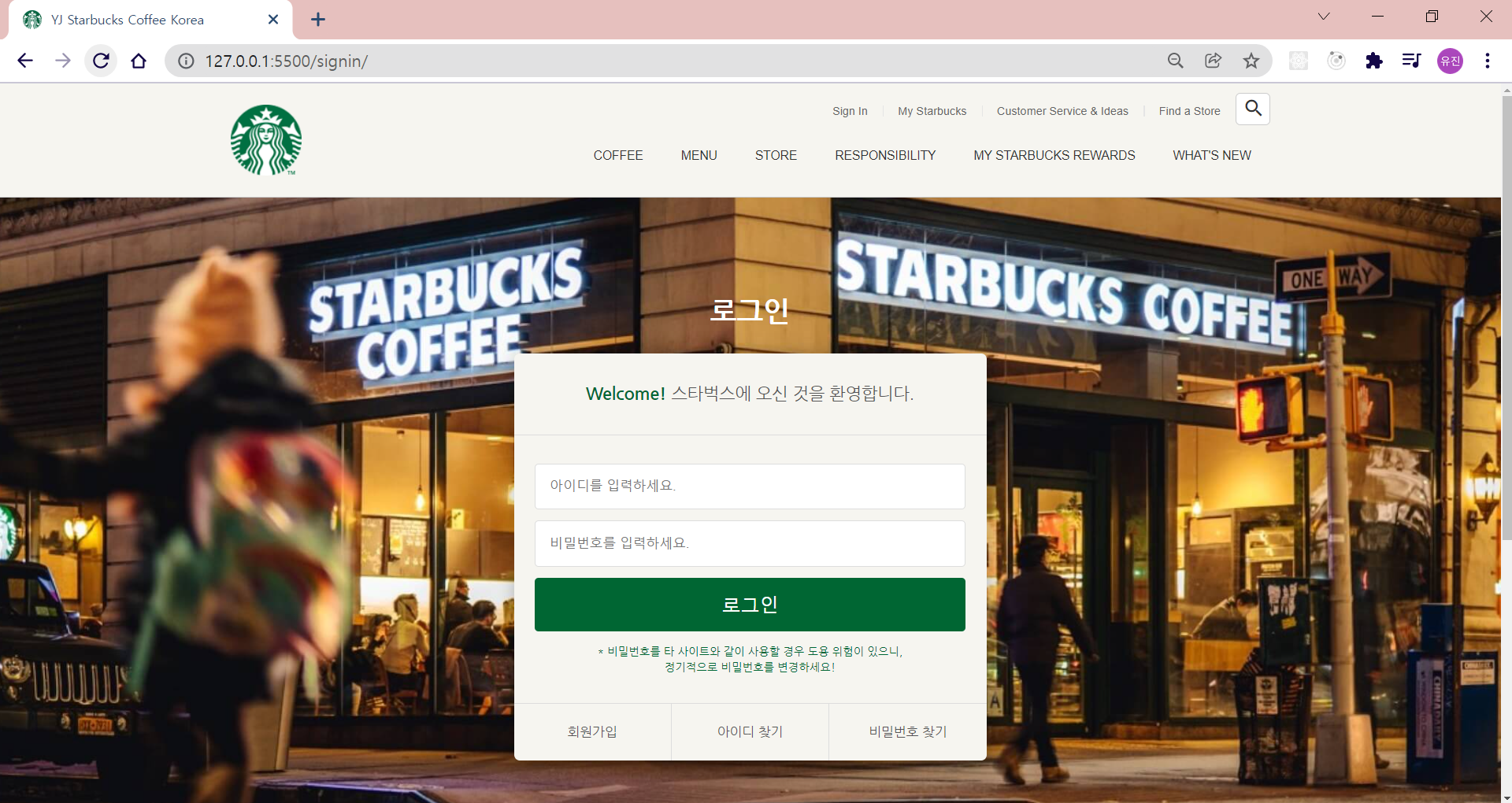Viewport: 1512px width, 803px height.
Task: Close the YJ Starbucks Coffee Korea tab
Action: (273, 20)
